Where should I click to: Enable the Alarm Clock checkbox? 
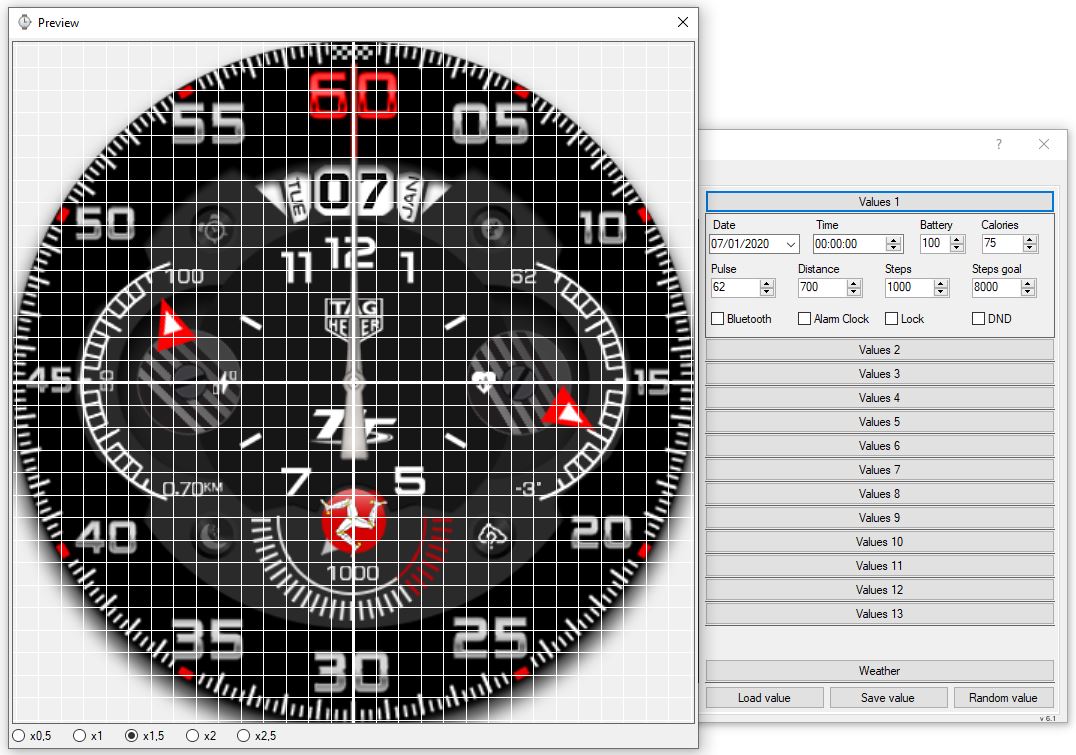tap(804, 318)
